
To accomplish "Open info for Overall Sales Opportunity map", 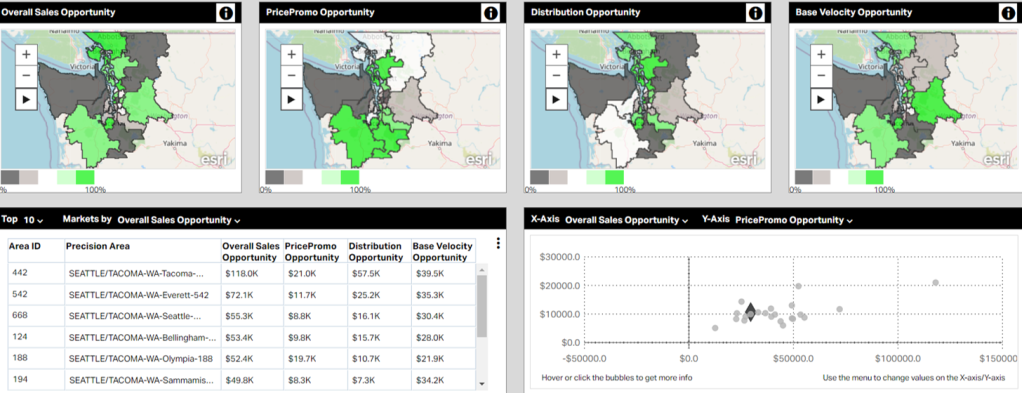I will pyautogui.click(x=226, y=13).
